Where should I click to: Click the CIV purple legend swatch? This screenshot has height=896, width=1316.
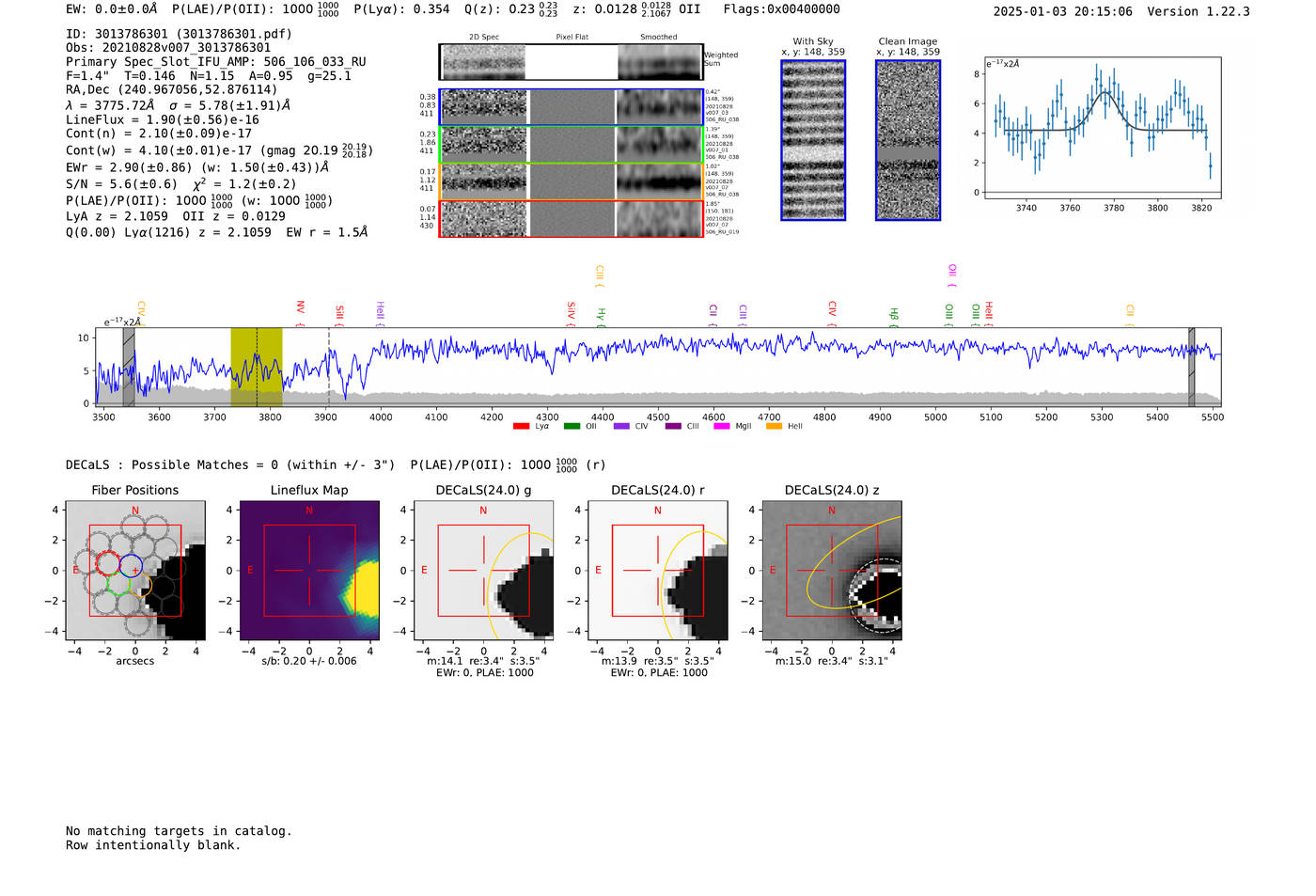(621, 427)
